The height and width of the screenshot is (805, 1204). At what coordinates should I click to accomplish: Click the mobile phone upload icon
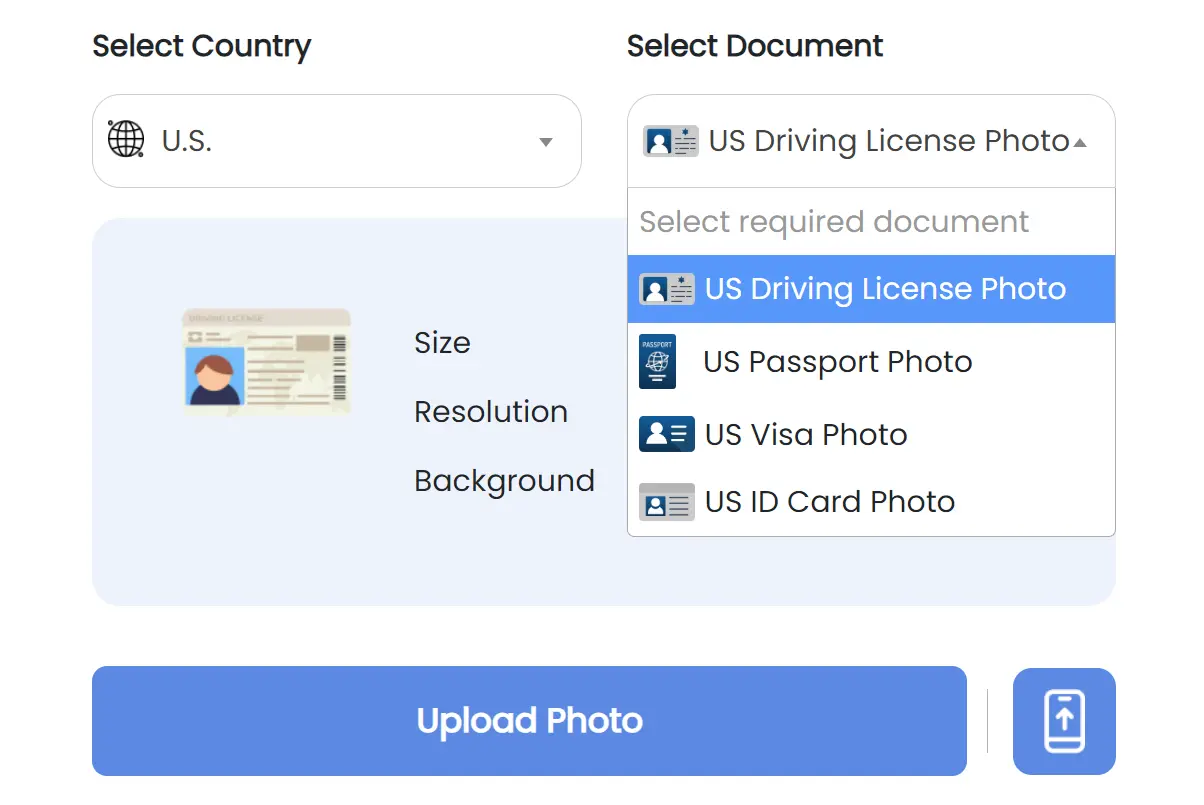tap(1064, 721)
